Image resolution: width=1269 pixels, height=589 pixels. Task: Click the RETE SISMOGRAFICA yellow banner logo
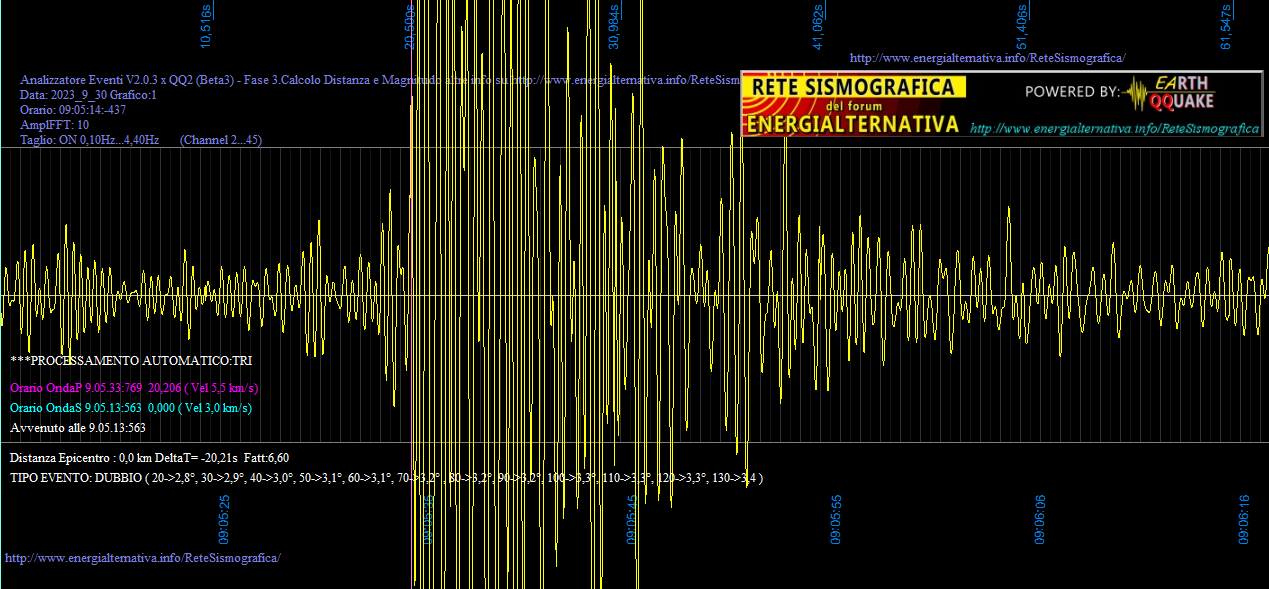854,88
